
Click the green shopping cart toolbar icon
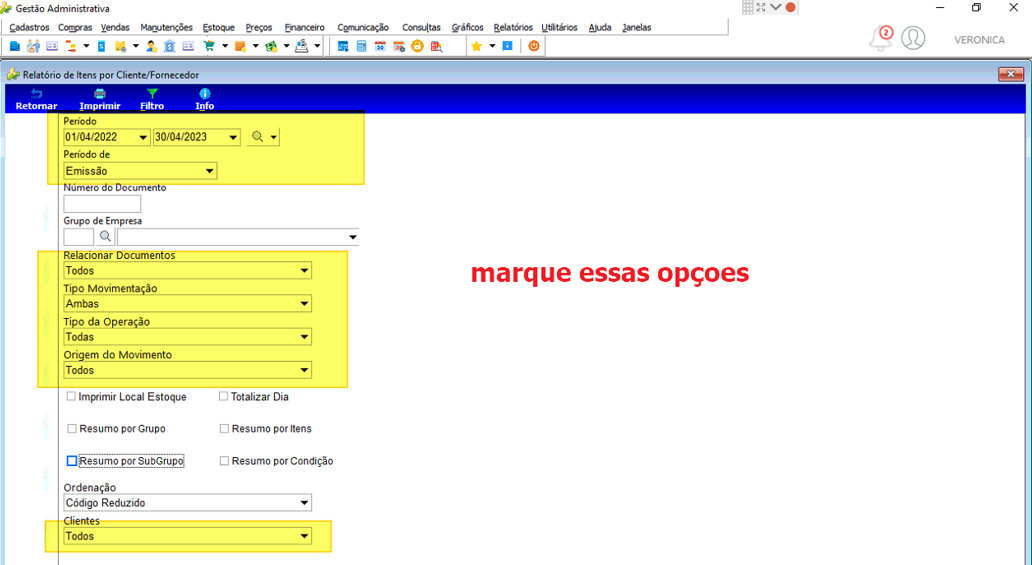(x=209, y=46)
